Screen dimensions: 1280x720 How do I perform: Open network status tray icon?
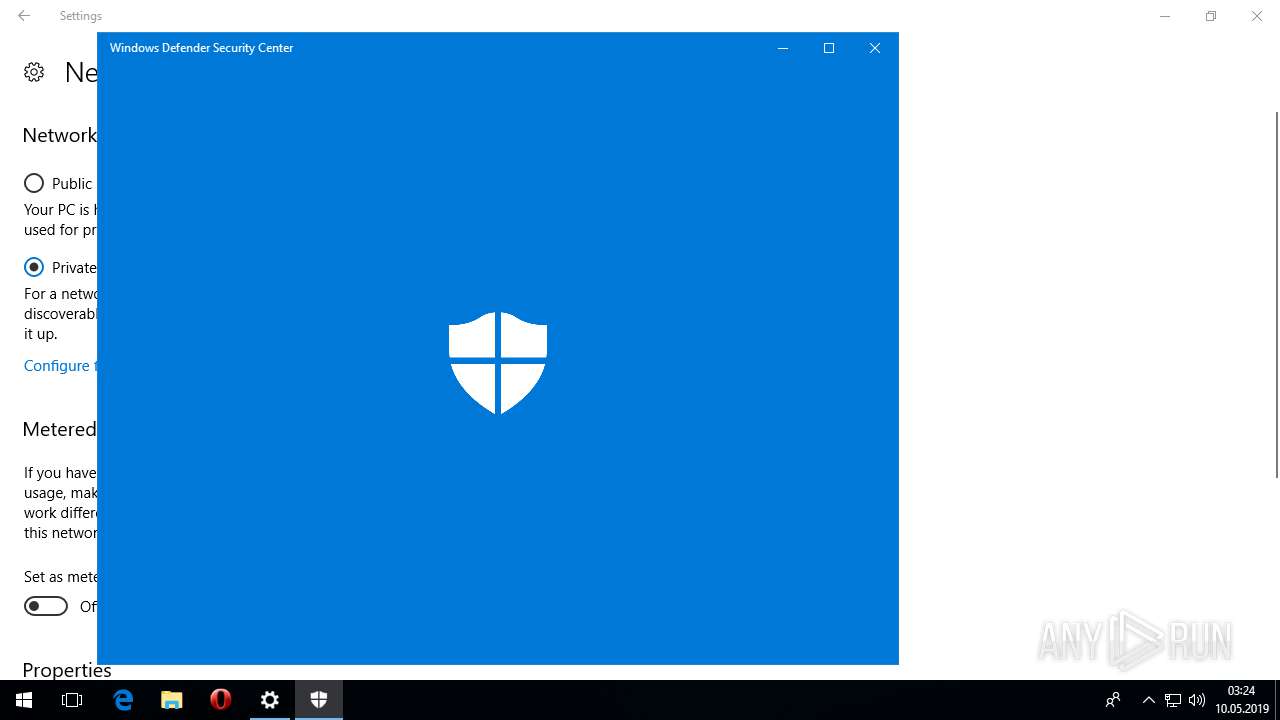pyautogui.click(x=1173, y=700)
